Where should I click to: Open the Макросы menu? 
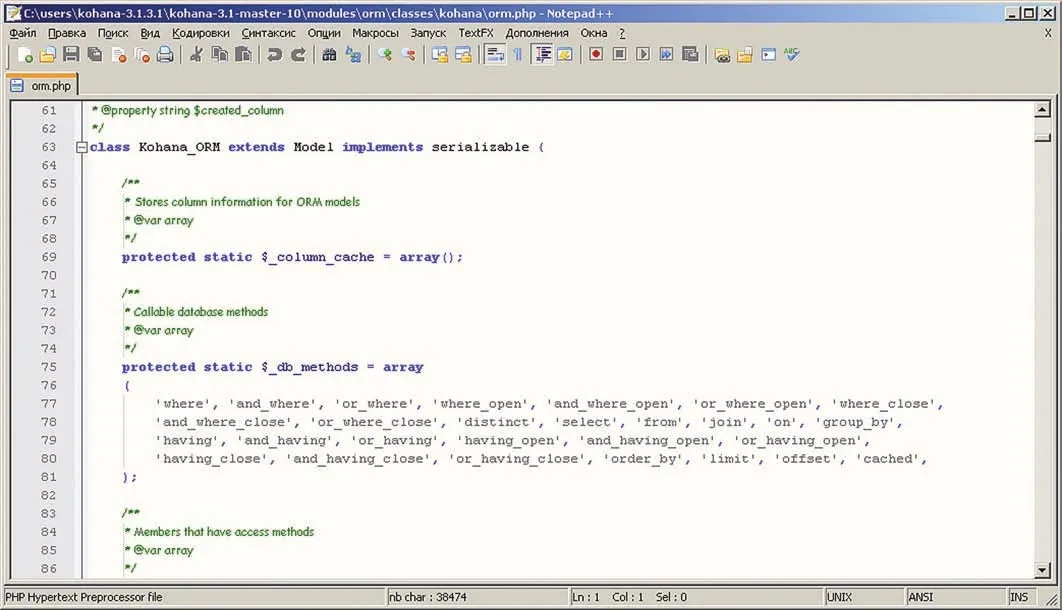point(375,32)
